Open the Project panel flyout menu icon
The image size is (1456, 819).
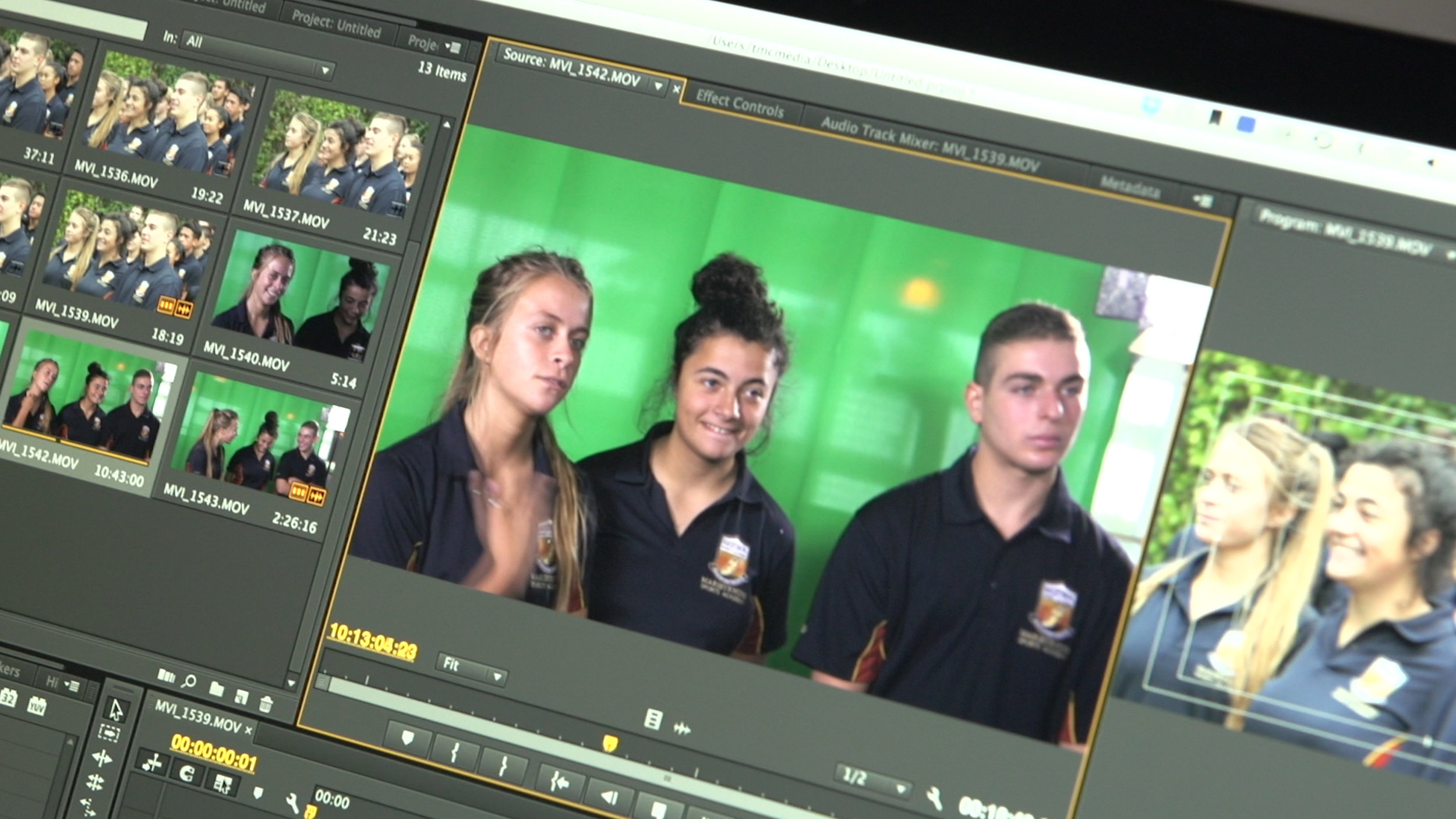point(453,47)
